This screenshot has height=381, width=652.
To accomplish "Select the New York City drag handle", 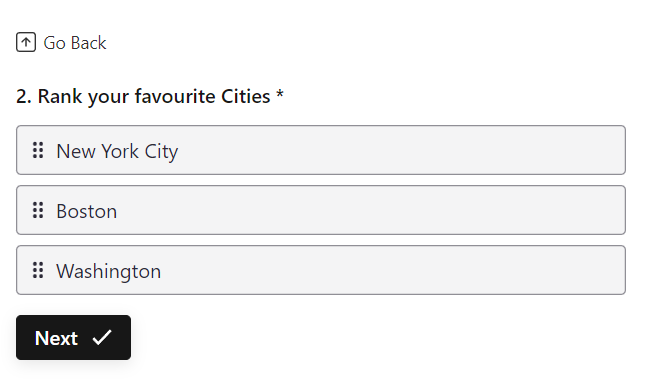I will click(x=38, y=150).
